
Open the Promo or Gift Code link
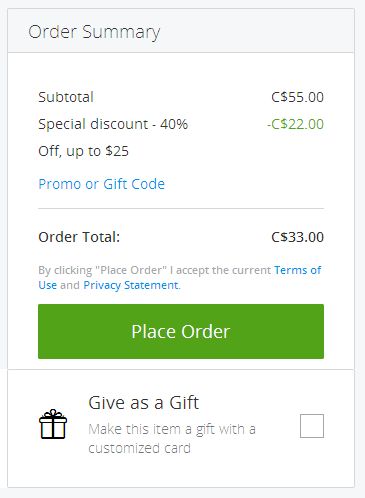pos(102,184)
